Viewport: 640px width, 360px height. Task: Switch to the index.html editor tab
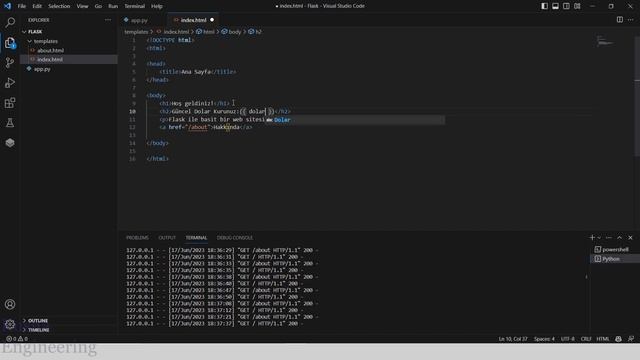pyautogui.click(x=193, y=20)
